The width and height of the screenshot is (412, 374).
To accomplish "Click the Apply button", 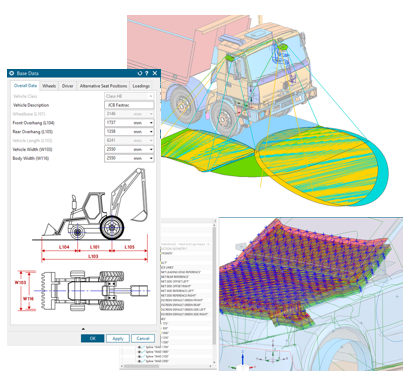I will click(x=118, y=338).
